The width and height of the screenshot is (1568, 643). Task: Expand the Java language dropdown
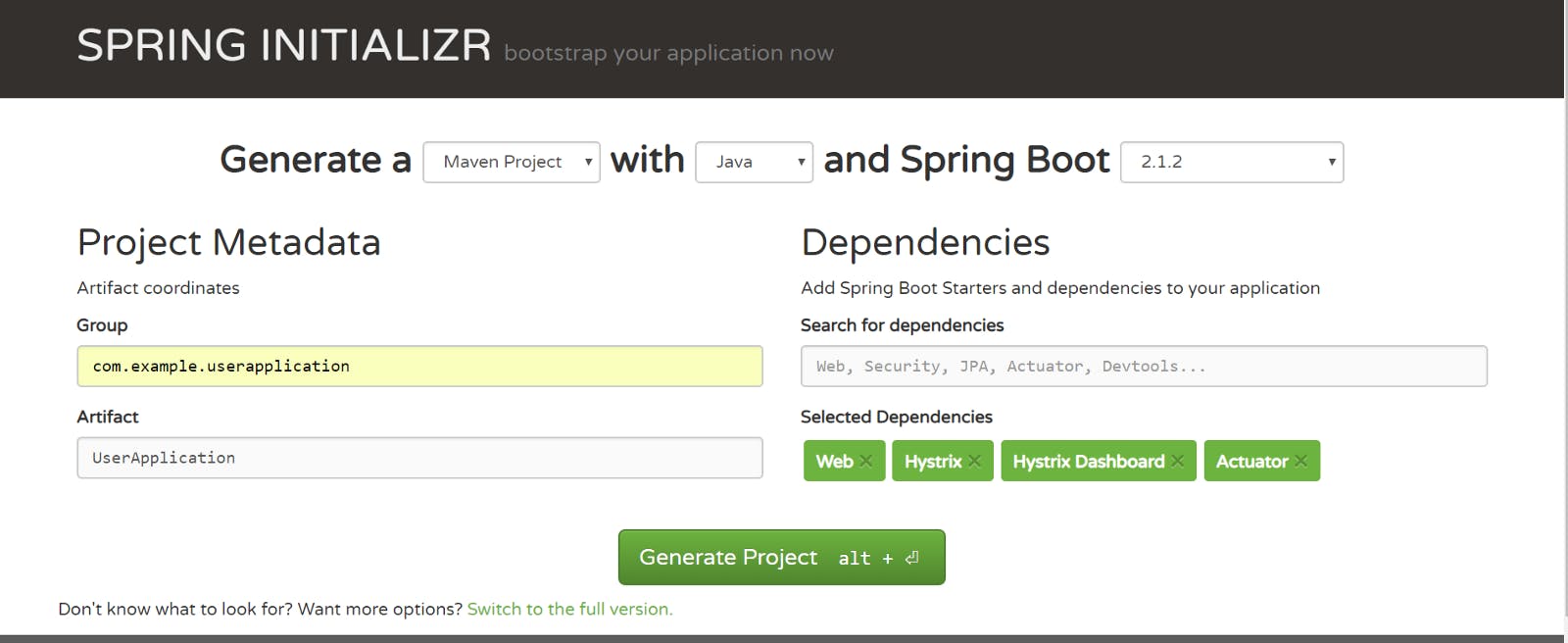(x=754, y=162)
